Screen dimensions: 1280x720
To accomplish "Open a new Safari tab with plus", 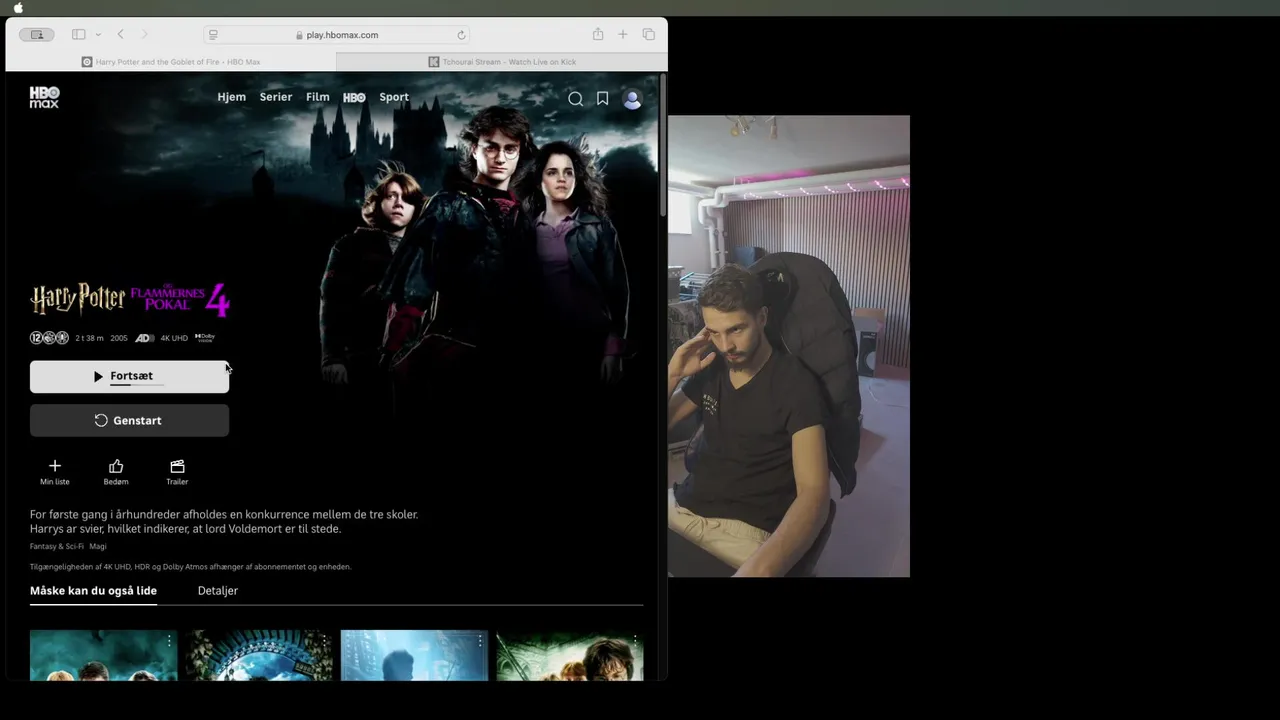I will pos(622,34).
